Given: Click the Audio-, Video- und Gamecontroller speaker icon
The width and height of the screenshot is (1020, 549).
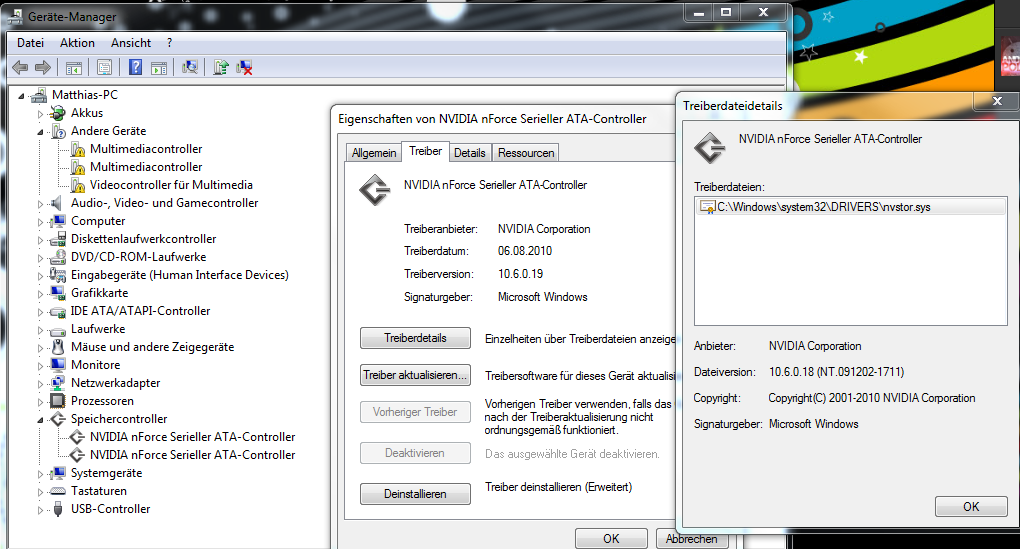Looking at the screenshot, I should coord(58,203).
